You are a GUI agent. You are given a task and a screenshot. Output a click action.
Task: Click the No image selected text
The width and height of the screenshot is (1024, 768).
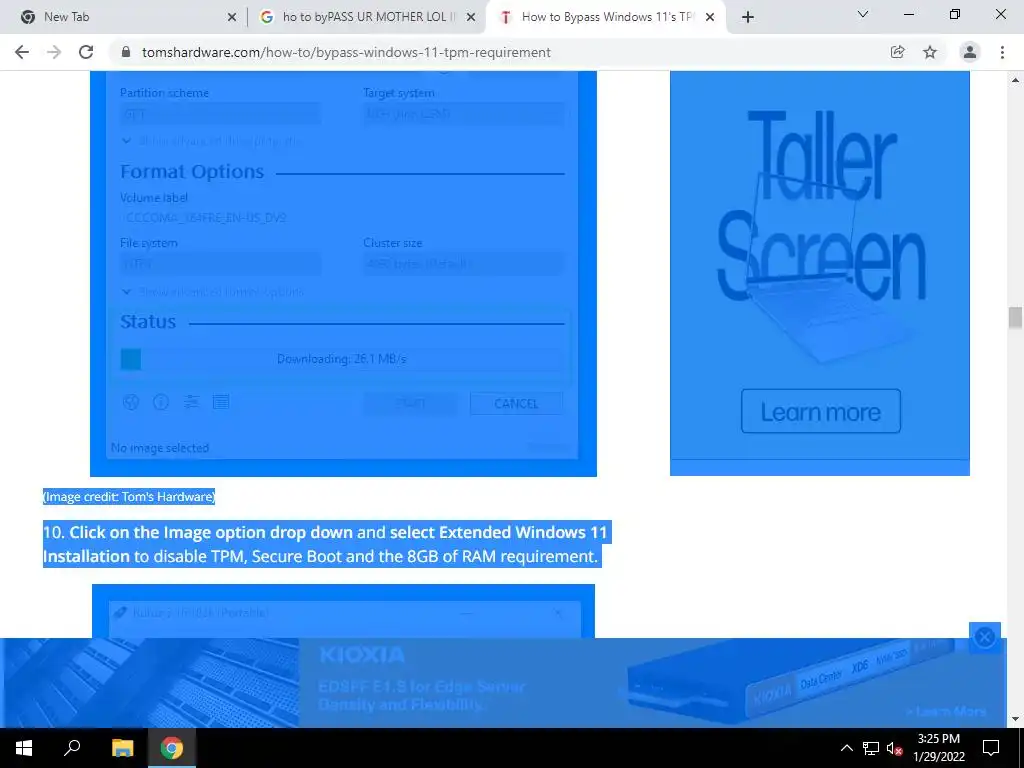coord(160,448)
